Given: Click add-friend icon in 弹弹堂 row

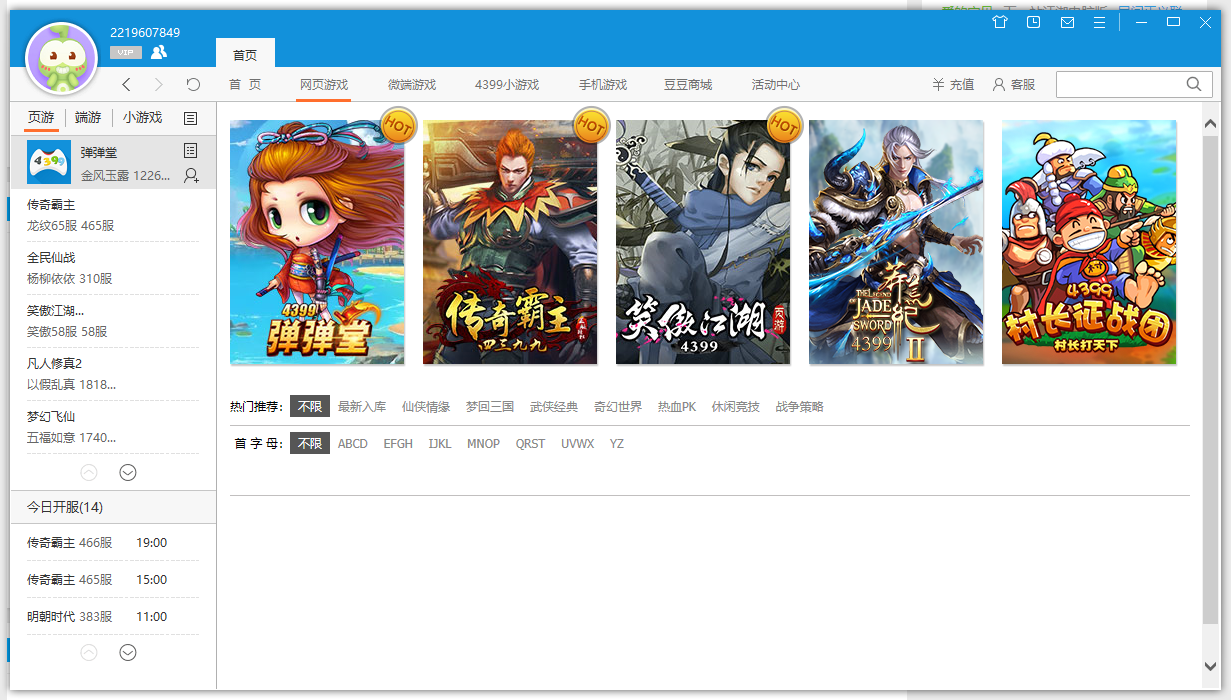Looking at the screenshot, I should pos(191,175).
